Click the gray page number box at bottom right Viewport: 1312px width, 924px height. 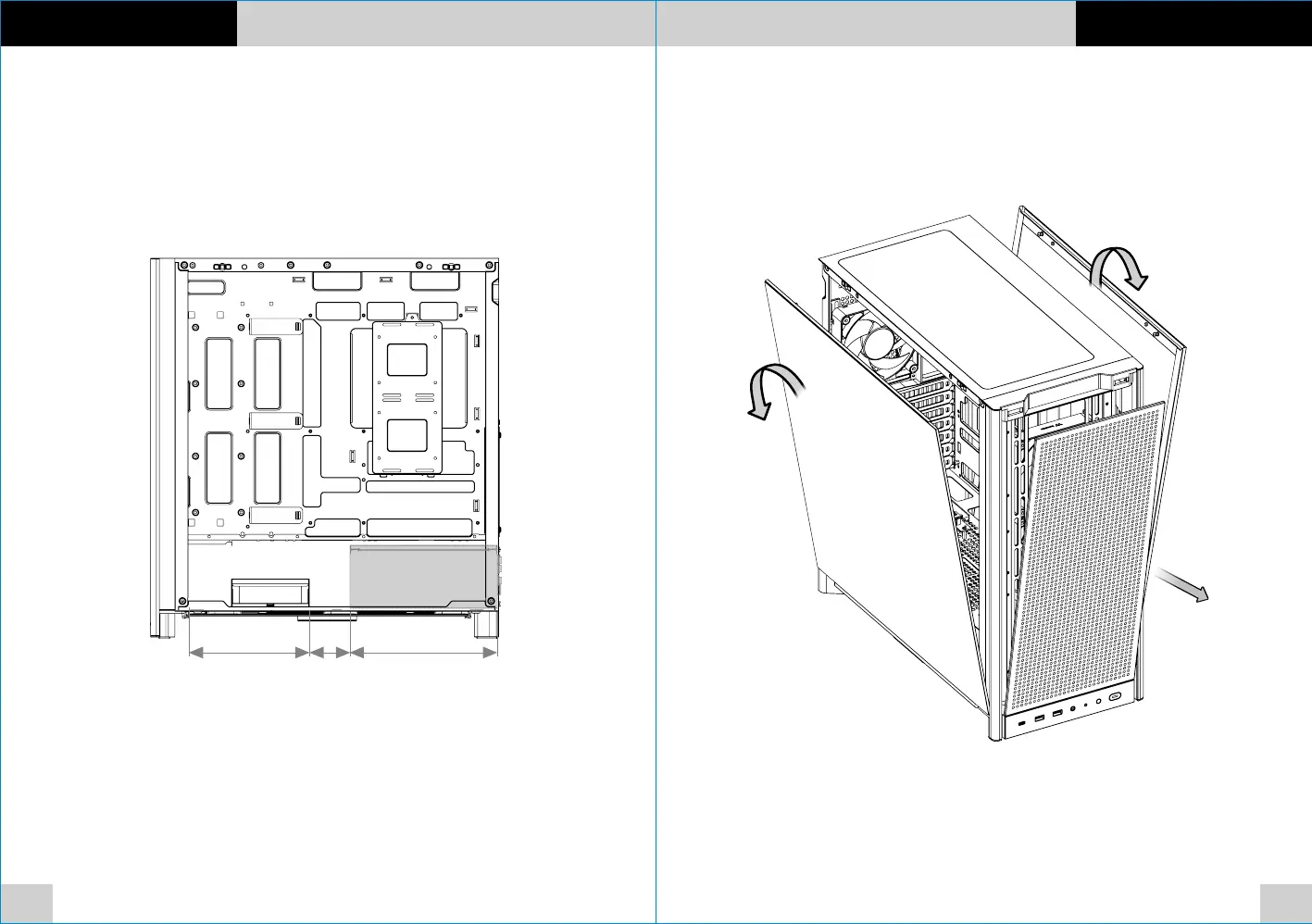(1285, 903)
